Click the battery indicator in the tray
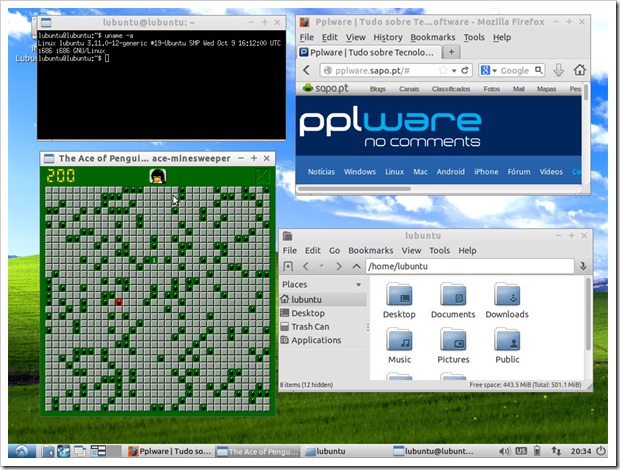The width and height of the screenshot is (620, 470). [x=537, y=451]
